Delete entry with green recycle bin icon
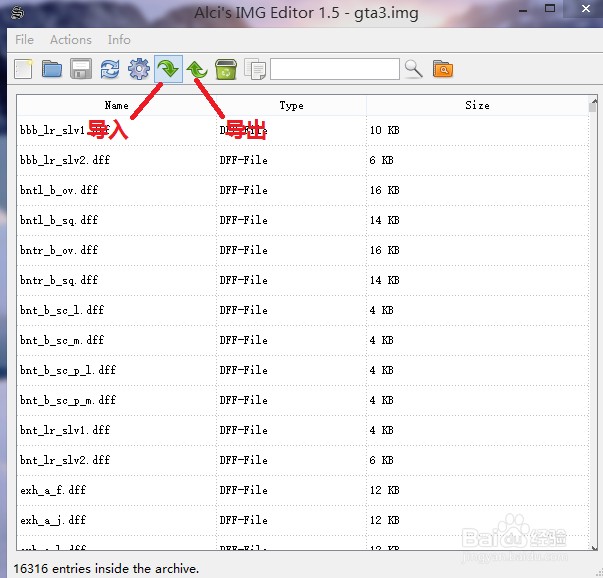 coord(226,69)
